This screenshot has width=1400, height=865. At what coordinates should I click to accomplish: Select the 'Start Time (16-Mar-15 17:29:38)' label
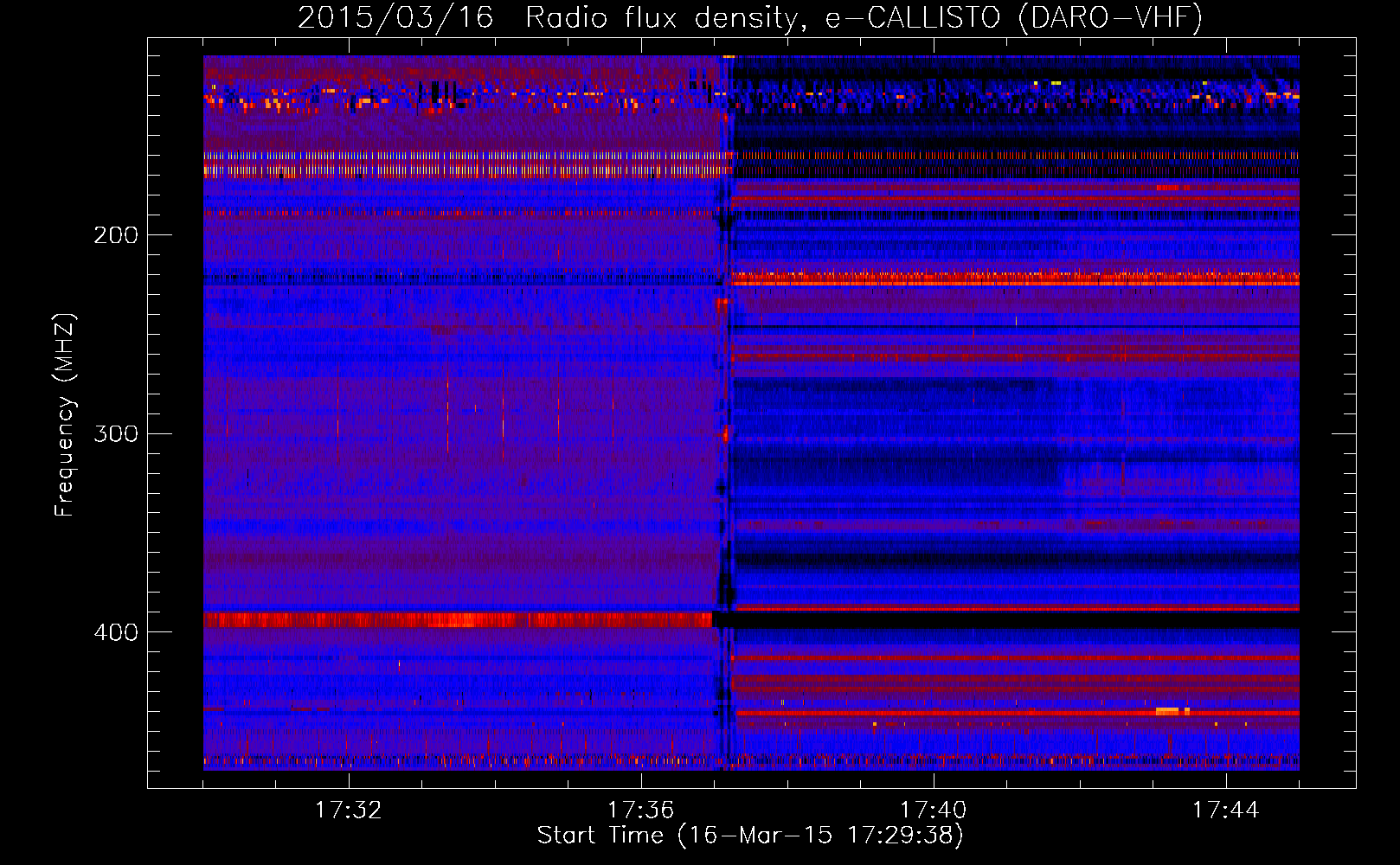click(x=750, y=836)
